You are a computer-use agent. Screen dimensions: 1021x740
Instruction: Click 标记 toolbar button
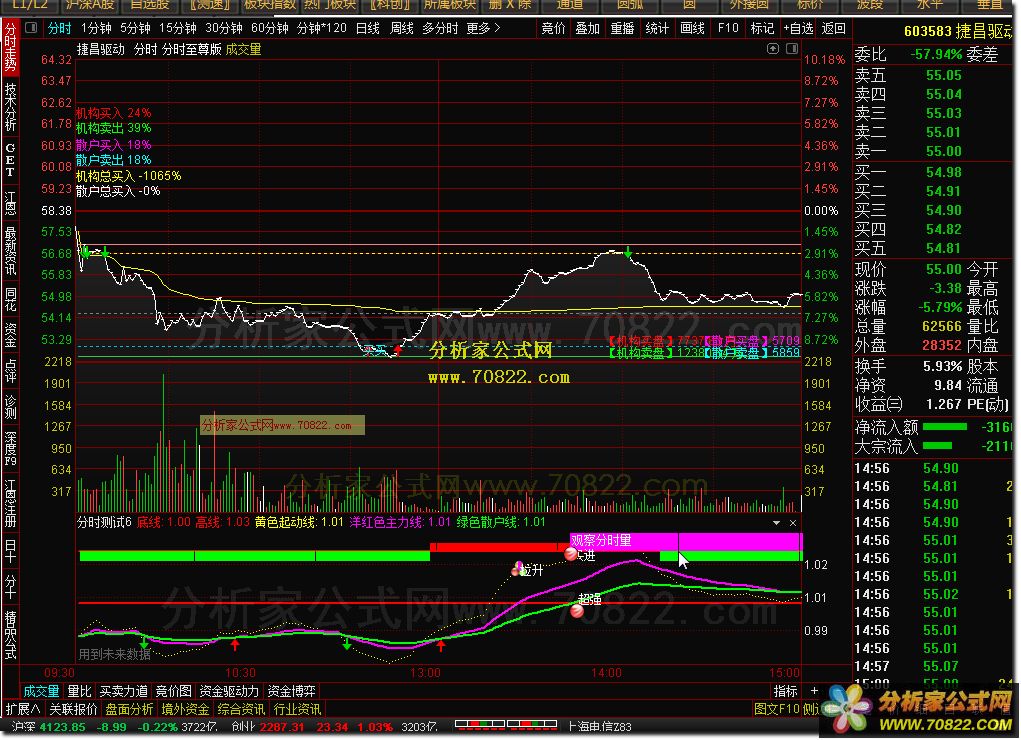click(762, 28)
